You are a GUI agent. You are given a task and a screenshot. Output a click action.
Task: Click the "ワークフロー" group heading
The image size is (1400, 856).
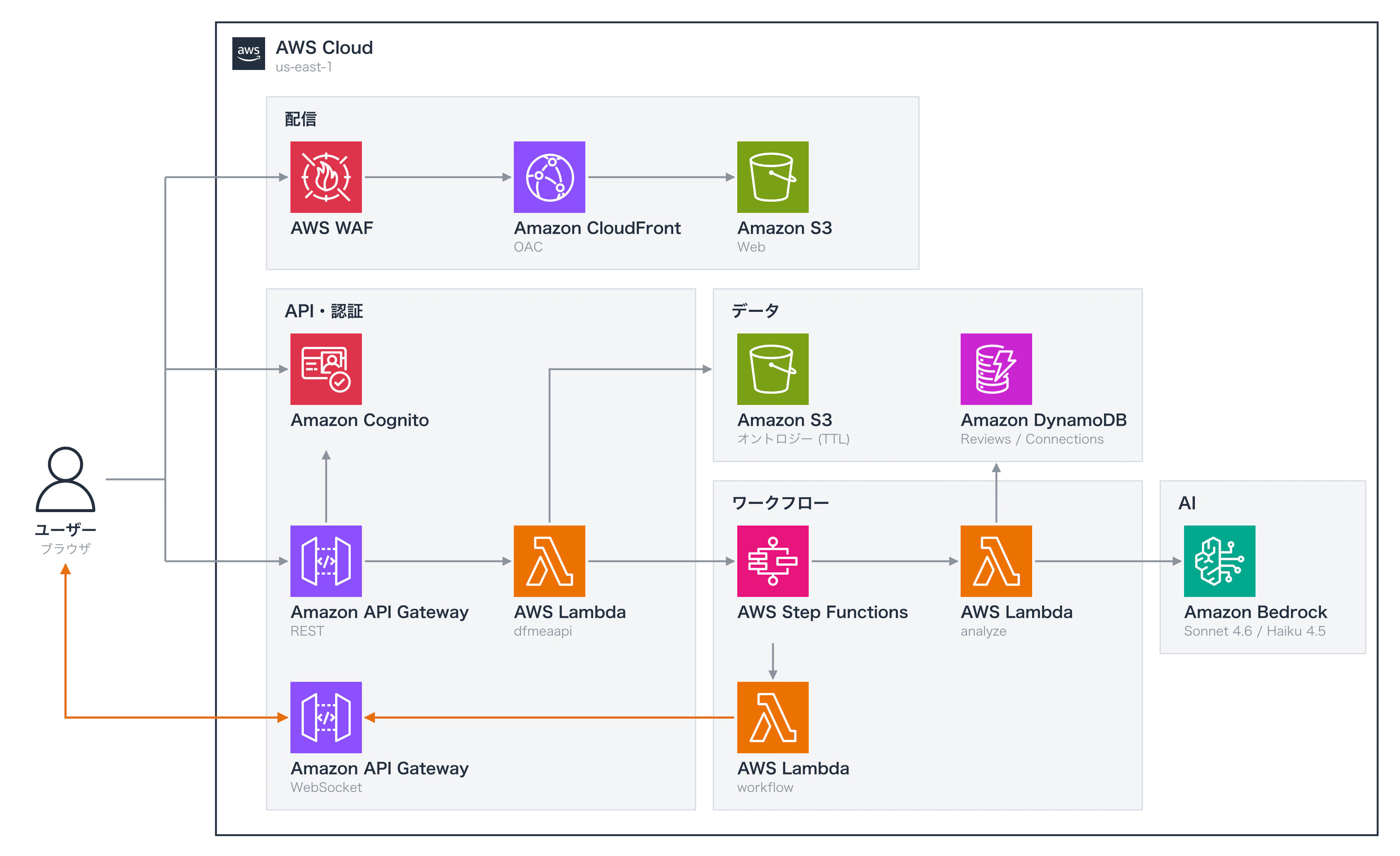pyautogui.click(x=780, y=503)
